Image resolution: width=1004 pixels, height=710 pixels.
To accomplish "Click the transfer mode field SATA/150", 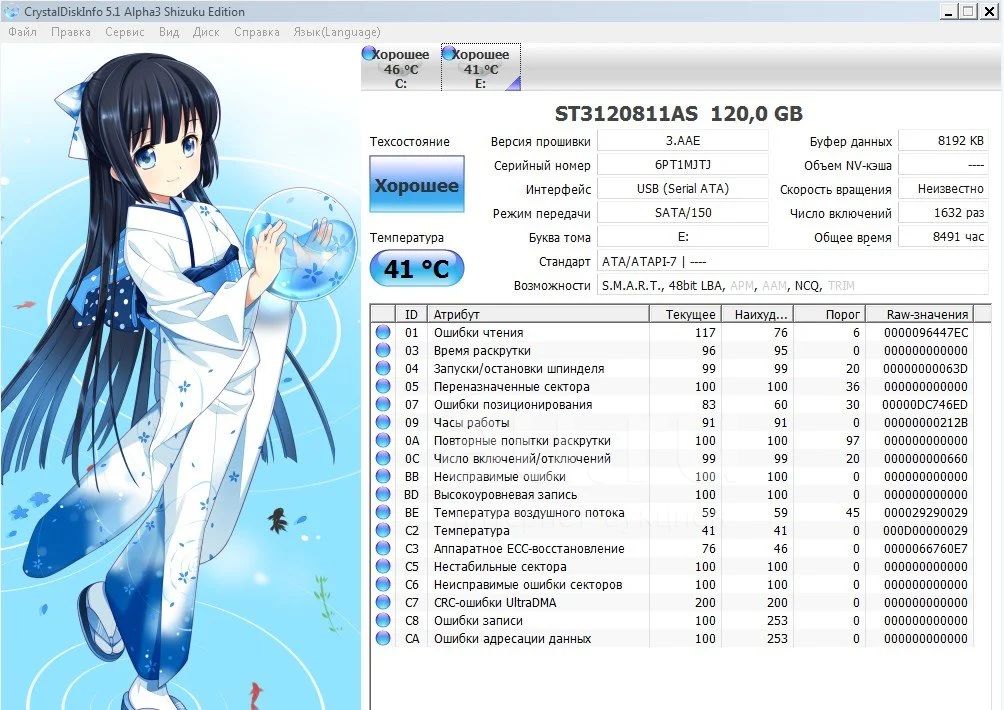I will tap(683, 213).
